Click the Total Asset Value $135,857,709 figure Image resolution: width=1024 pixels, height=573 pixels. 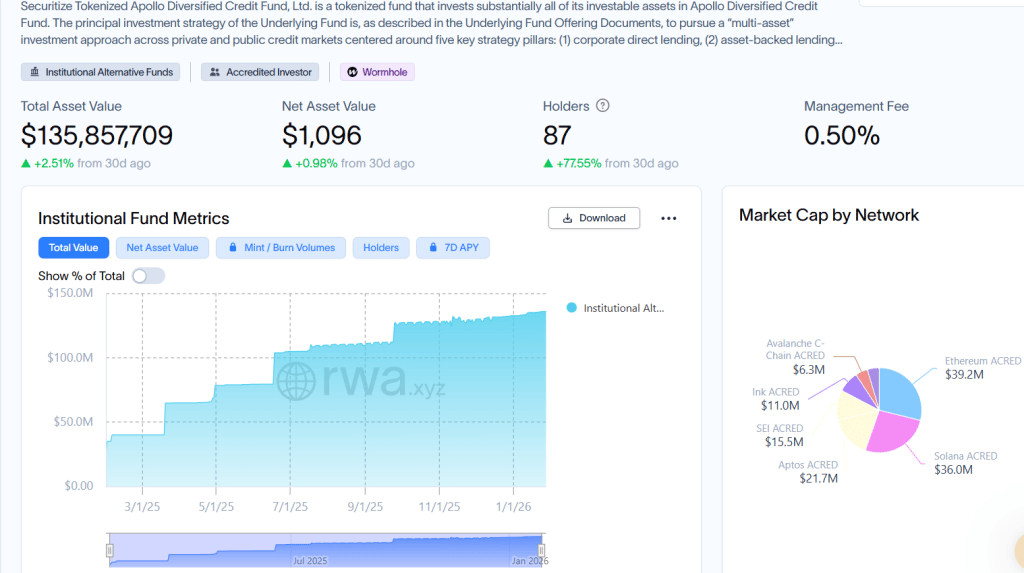[x=97, y=135]
